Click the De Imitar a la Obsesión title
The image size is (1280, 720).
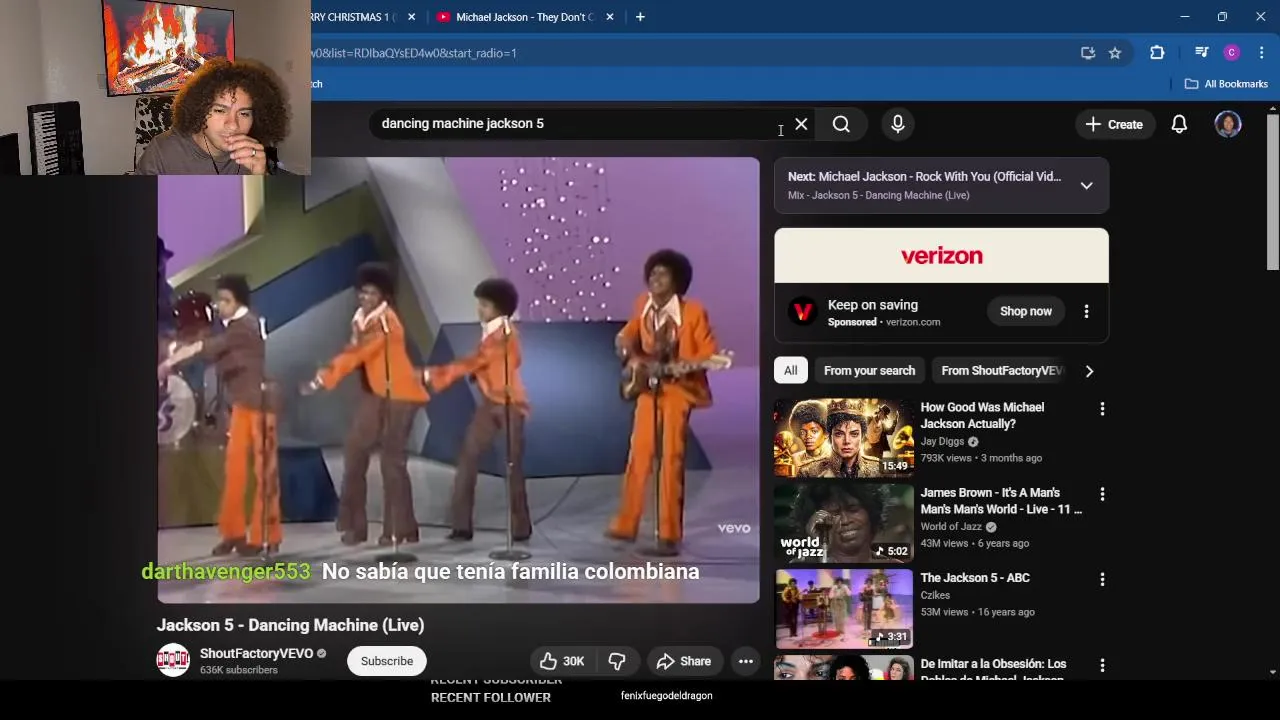(x=994, y=670)
